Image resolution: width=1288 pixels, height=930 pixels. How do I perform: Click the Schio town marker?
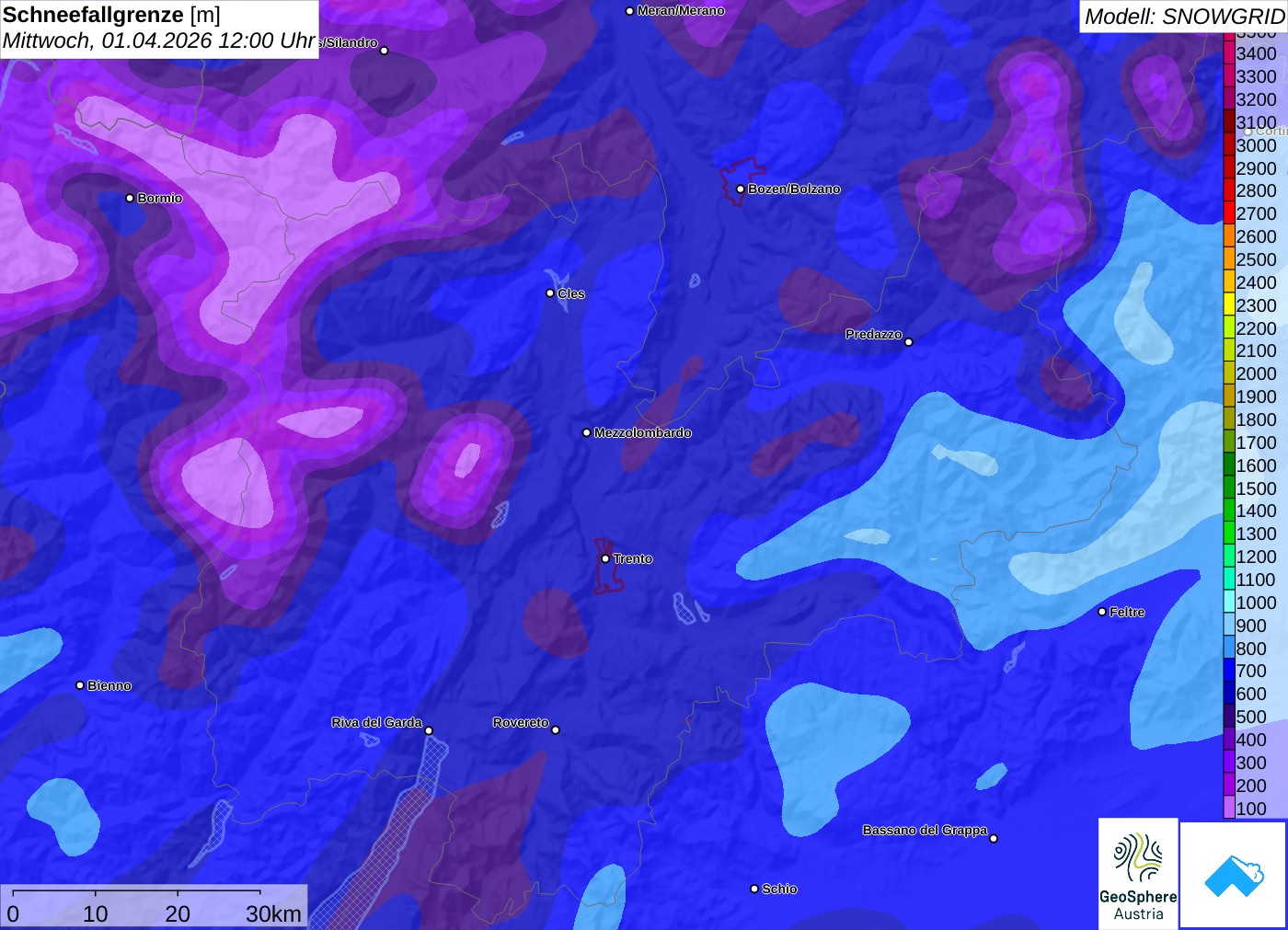pos(754,889)
